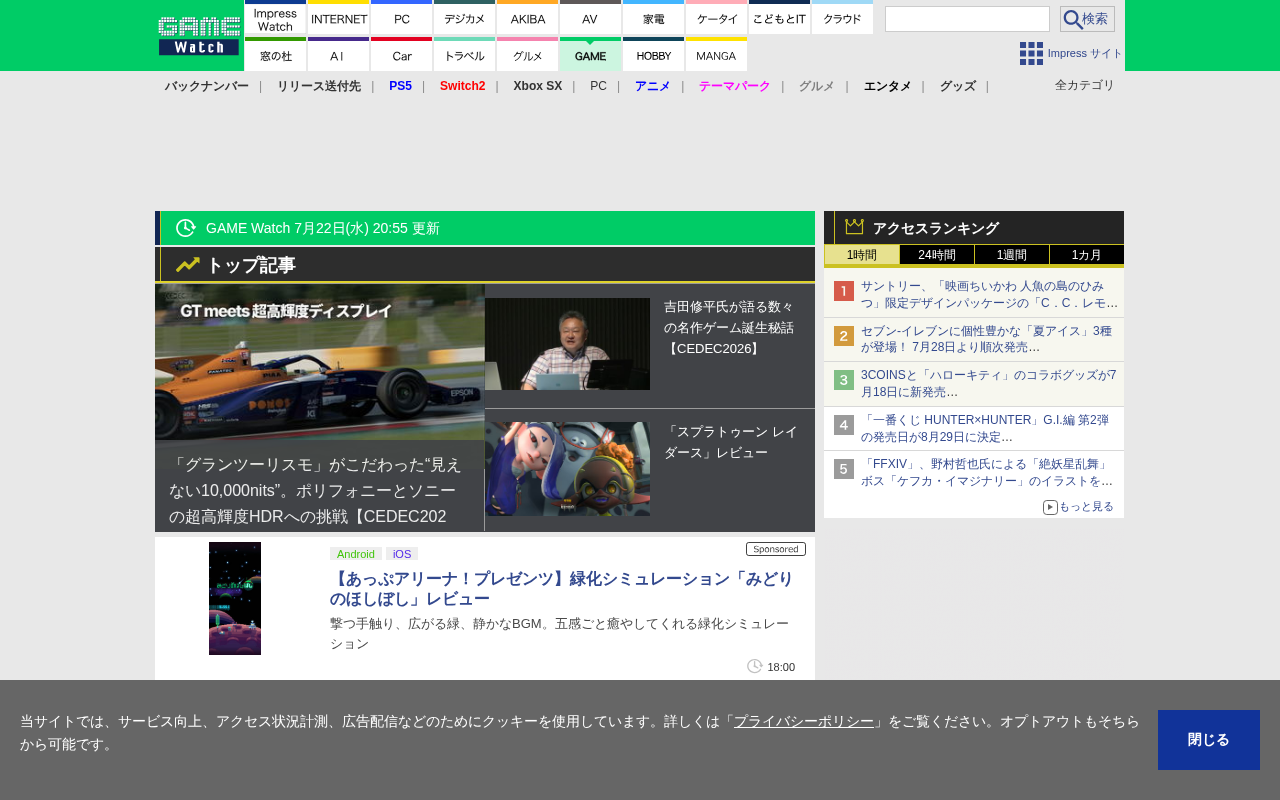
Task: Open the バックナンバー link
Action: (x=207, y=86)
